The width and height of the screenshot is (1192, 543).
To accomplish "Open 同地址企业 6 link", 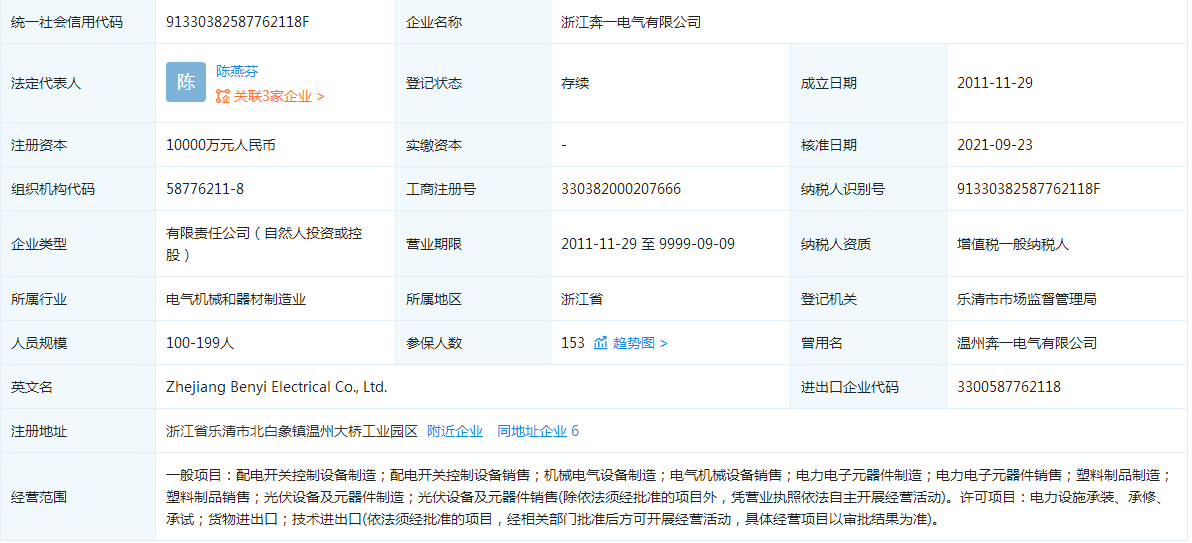I will pyautogui.click(x=538, y=431).
